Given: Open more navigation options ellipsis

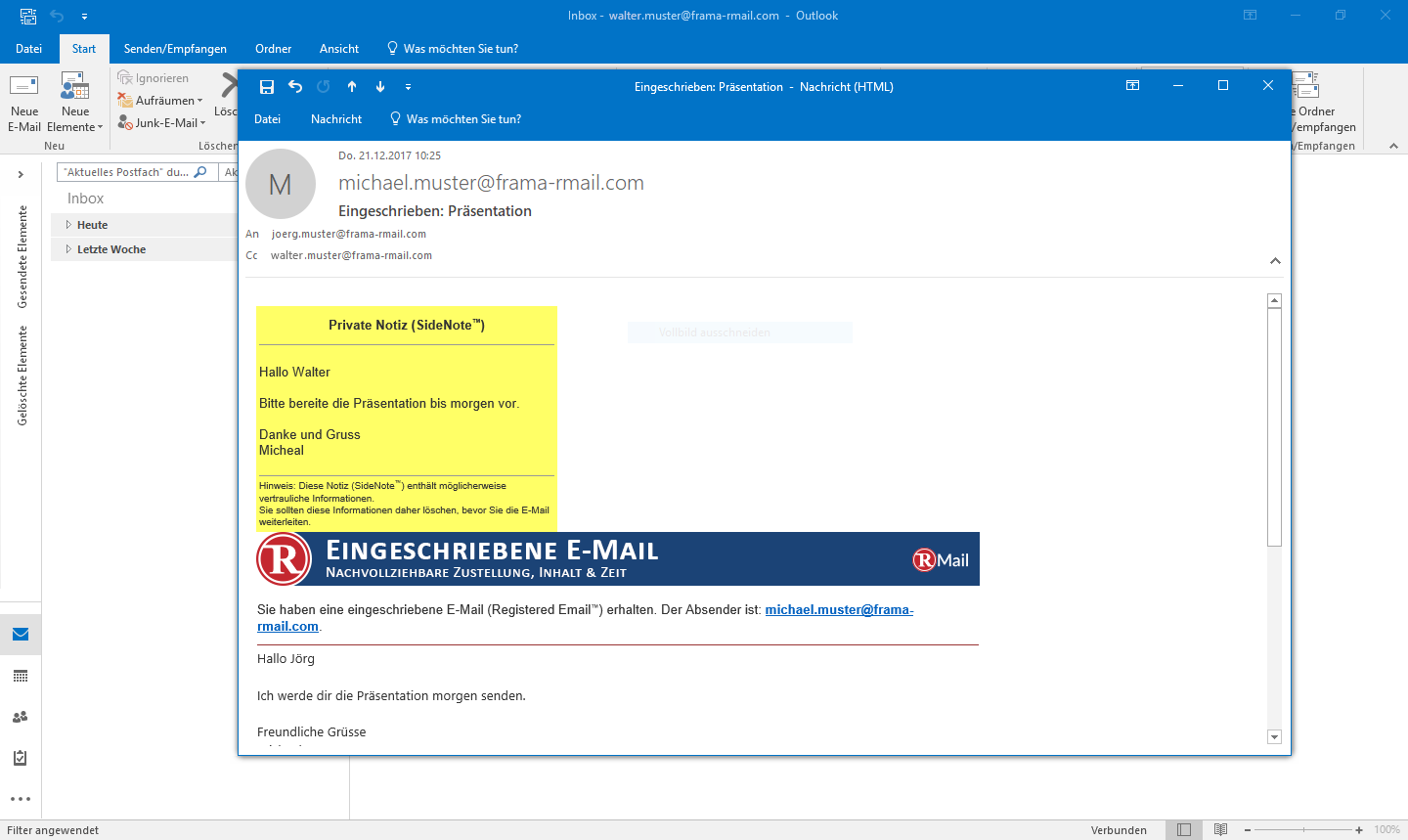Looking at the screenshot, I should [21, 799].
